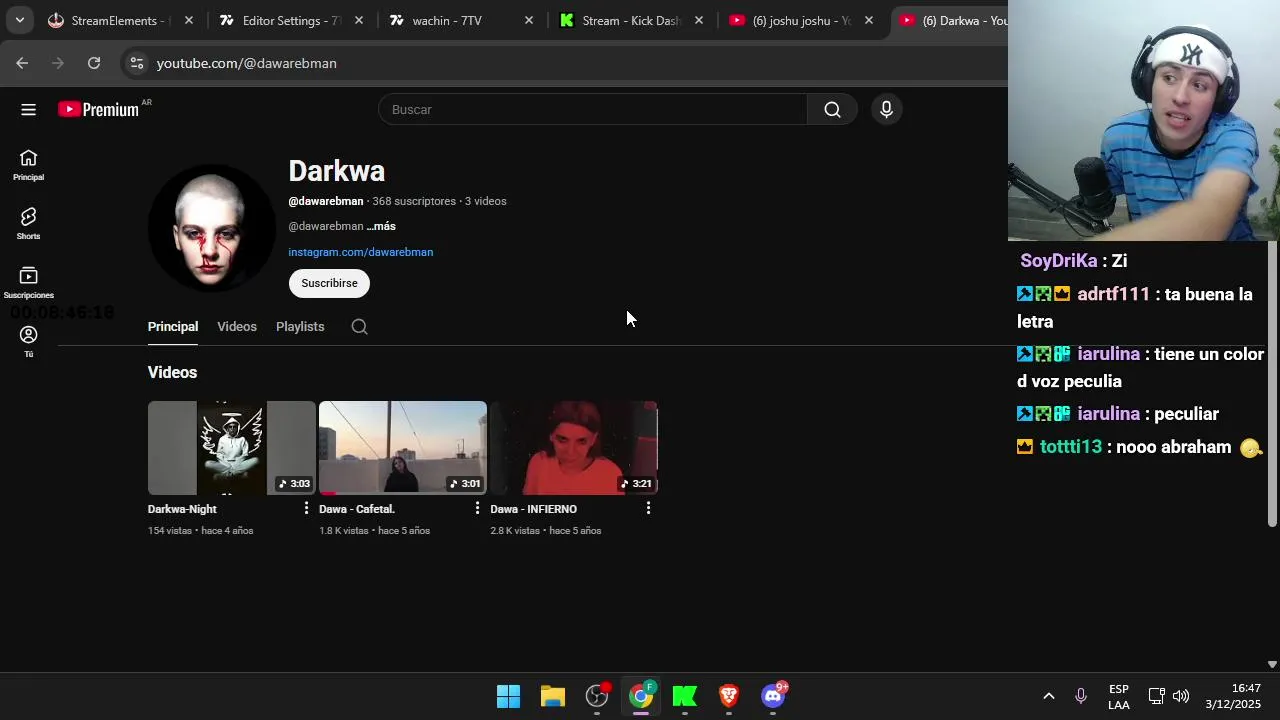Open options menu for Dawa - INFIERNO video
The image size is (1280, 720).
(x=648, y=509)
